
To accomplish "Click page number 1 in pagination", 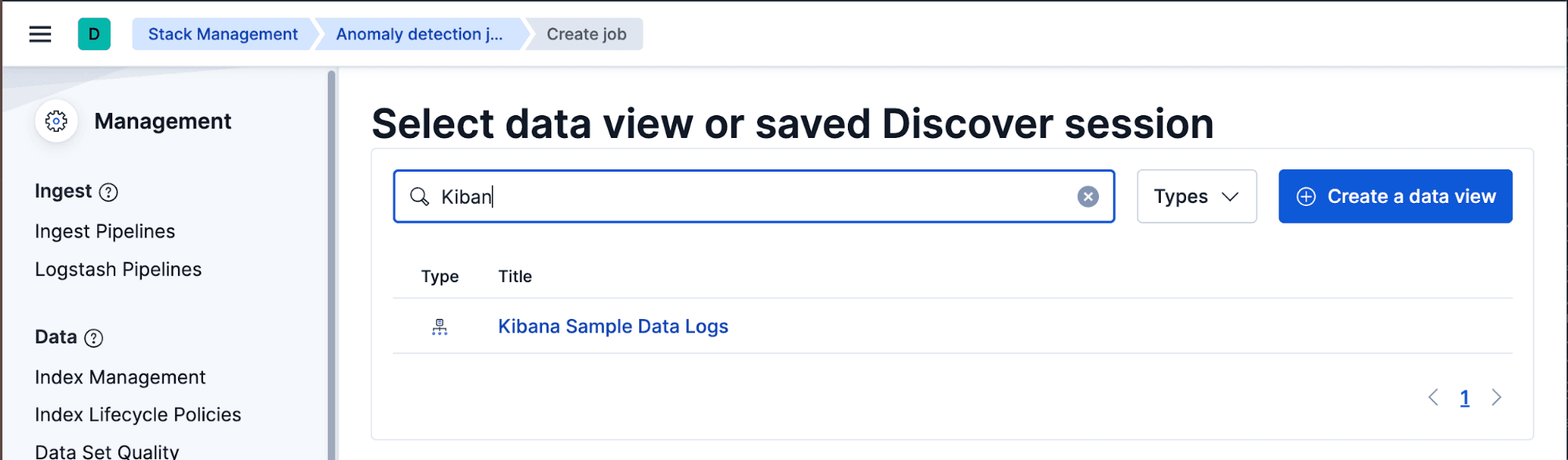I will 1464,397.
